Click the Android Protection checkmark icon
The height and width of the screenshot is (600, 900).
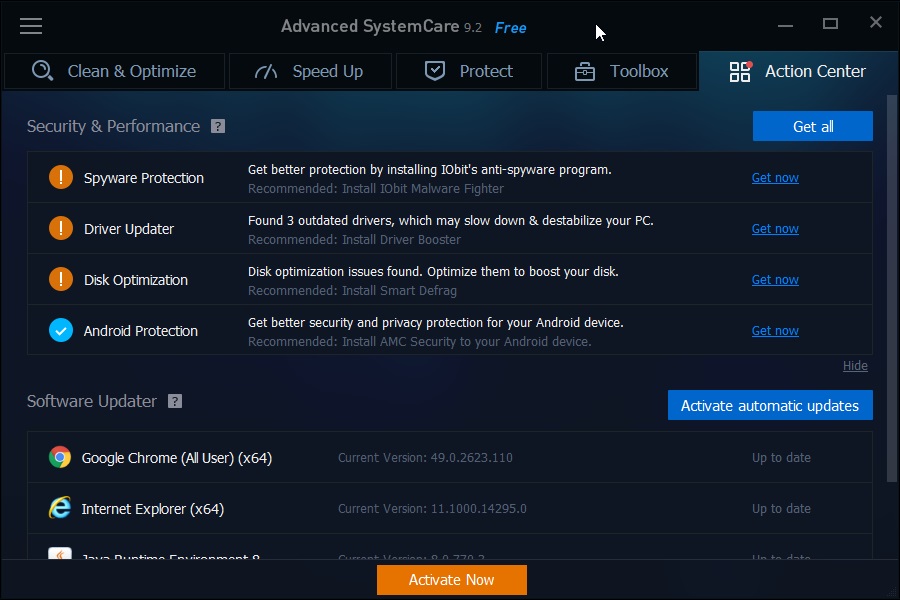point(61,331)
